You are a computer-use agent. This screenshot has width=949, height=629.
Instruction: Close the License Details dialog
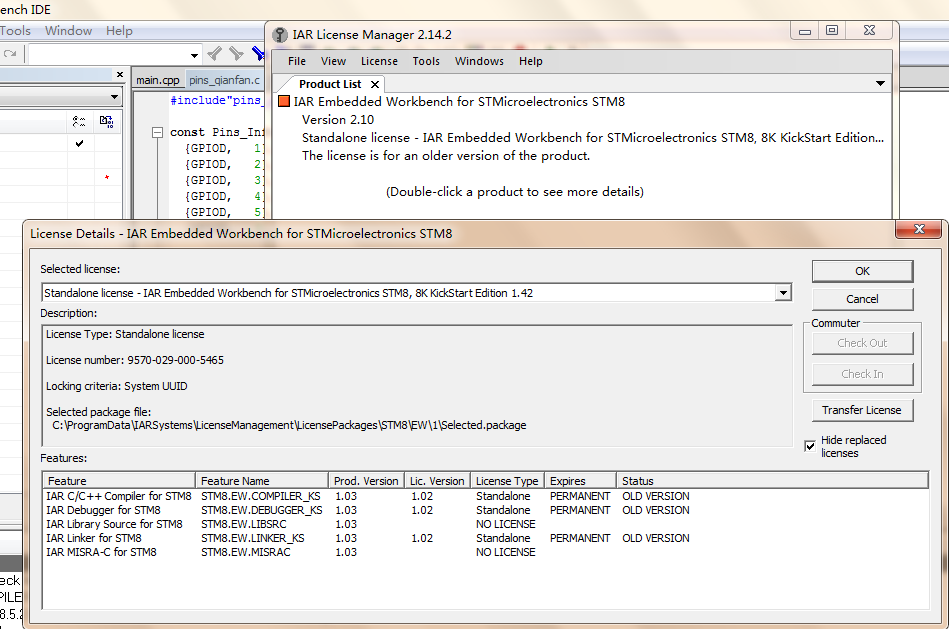[x=919, y=229]
